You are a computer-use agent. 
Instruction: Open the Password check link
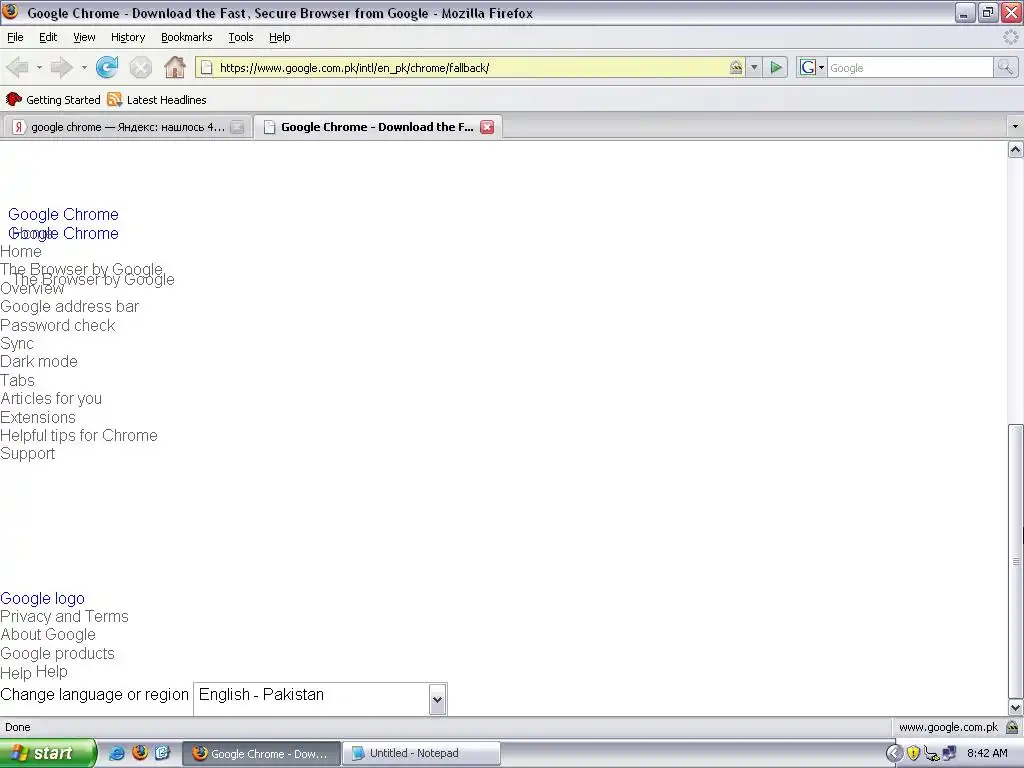pyautogui.click(x=57, y=325)
